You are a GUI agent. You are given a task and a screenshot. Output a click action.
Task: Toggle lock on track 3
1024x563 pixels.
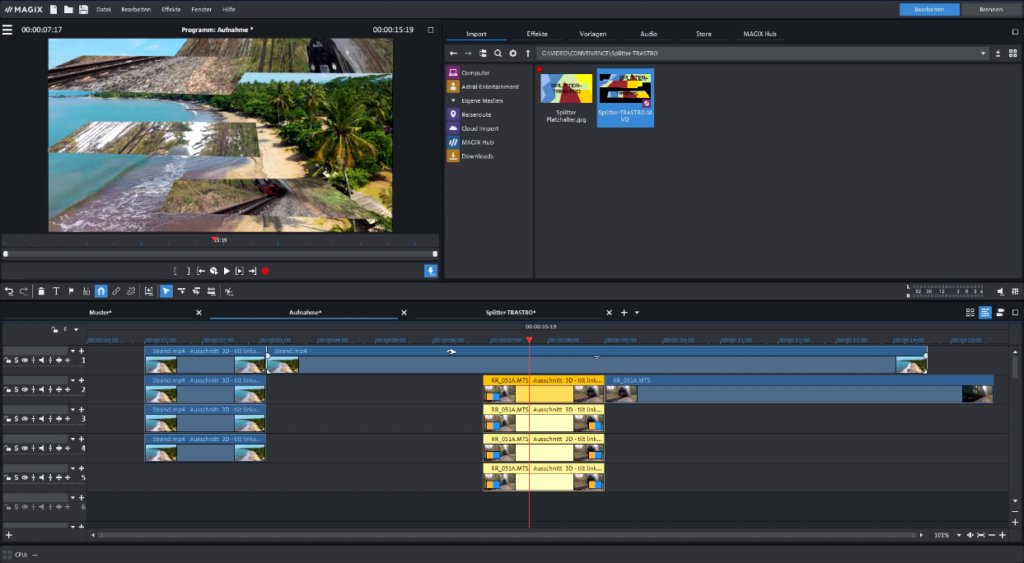(8, 419)
